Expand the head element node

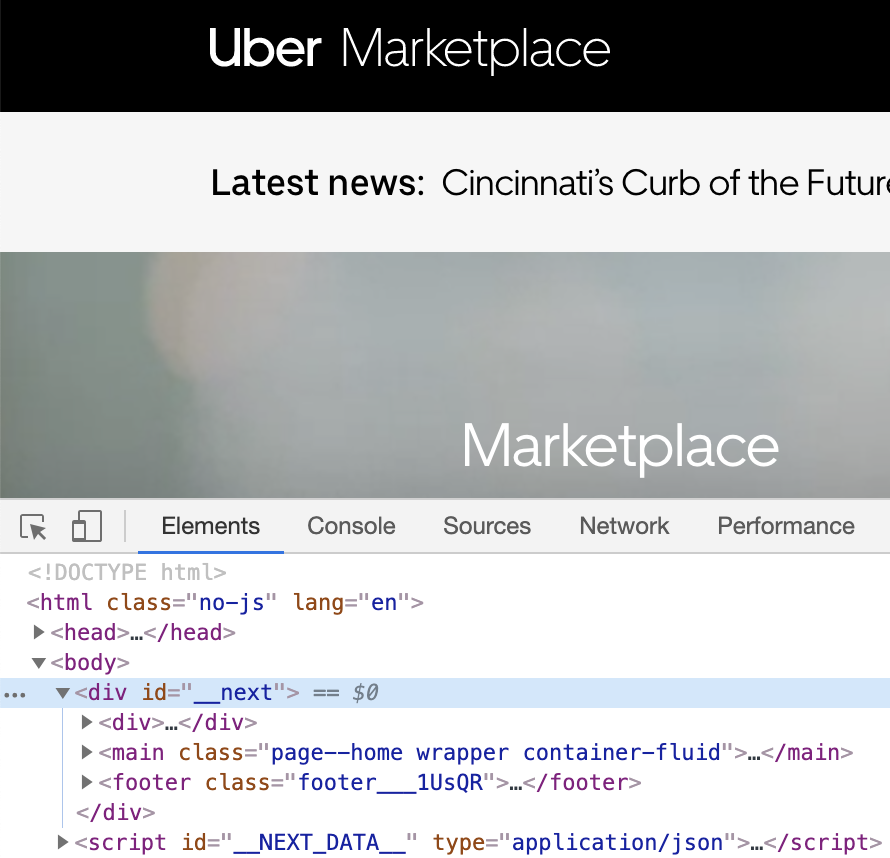[x=39, y=632]
